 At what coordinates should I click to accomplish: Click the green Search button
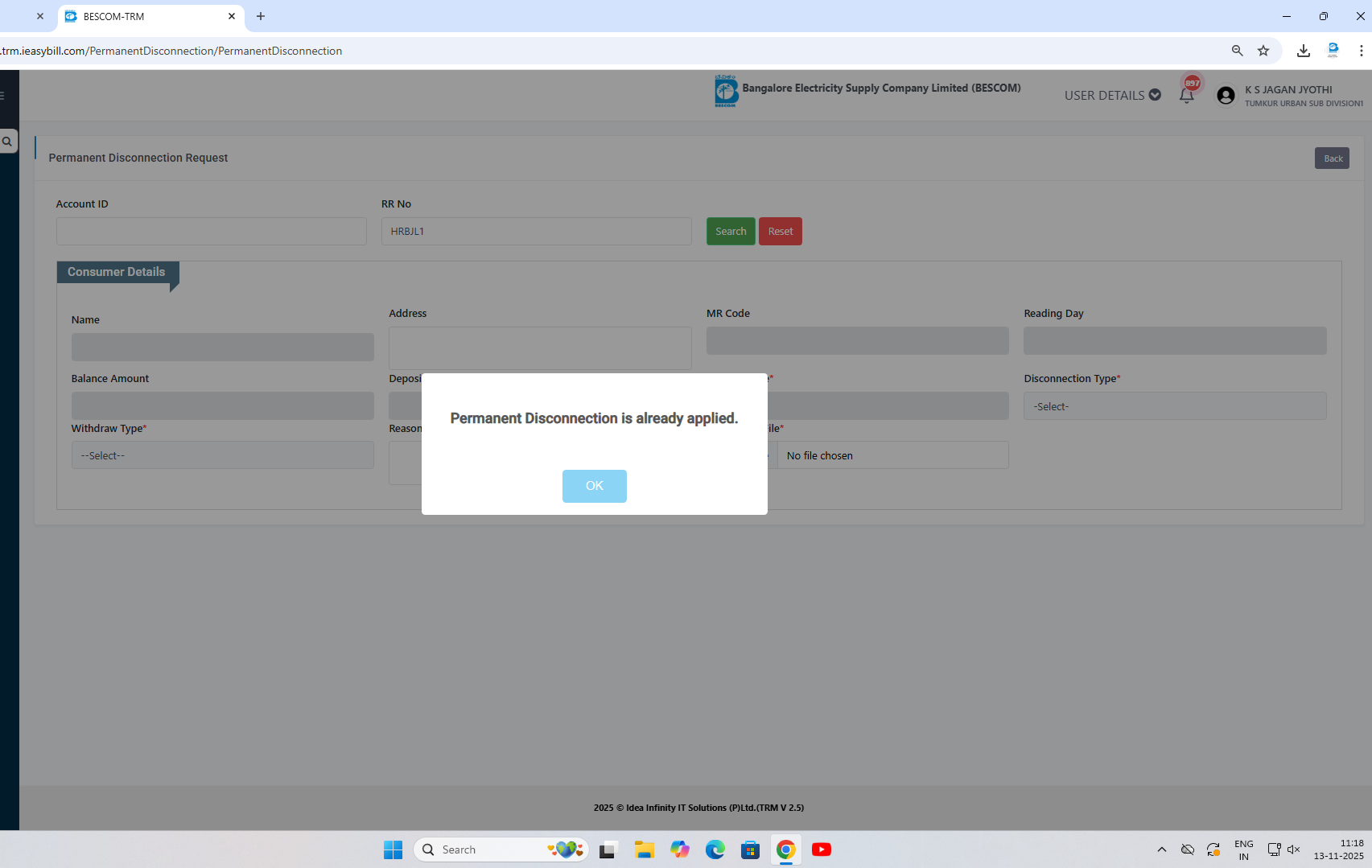[x=731, y=232]
